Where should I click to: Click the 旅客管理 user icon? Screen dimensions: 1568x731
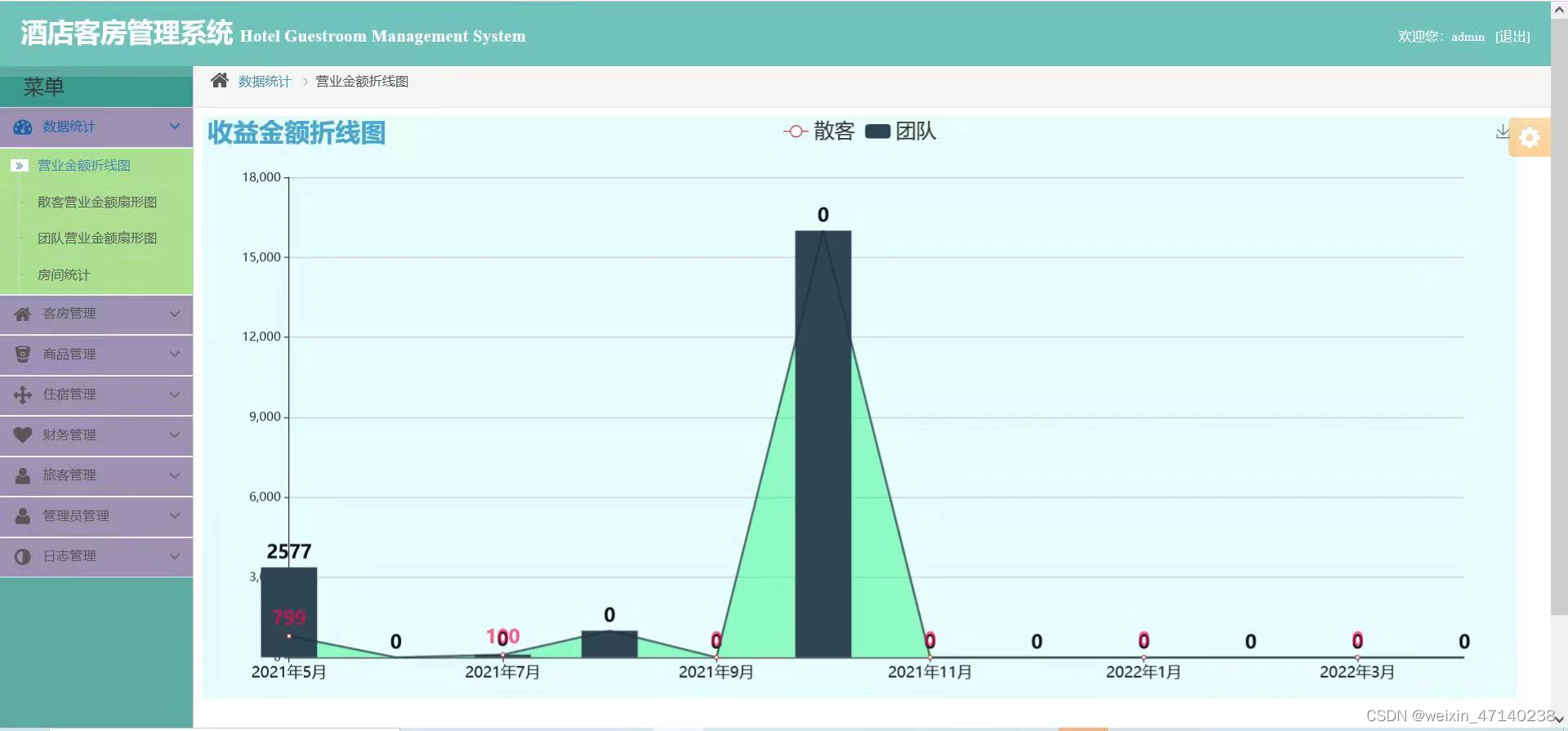[23, 475]
